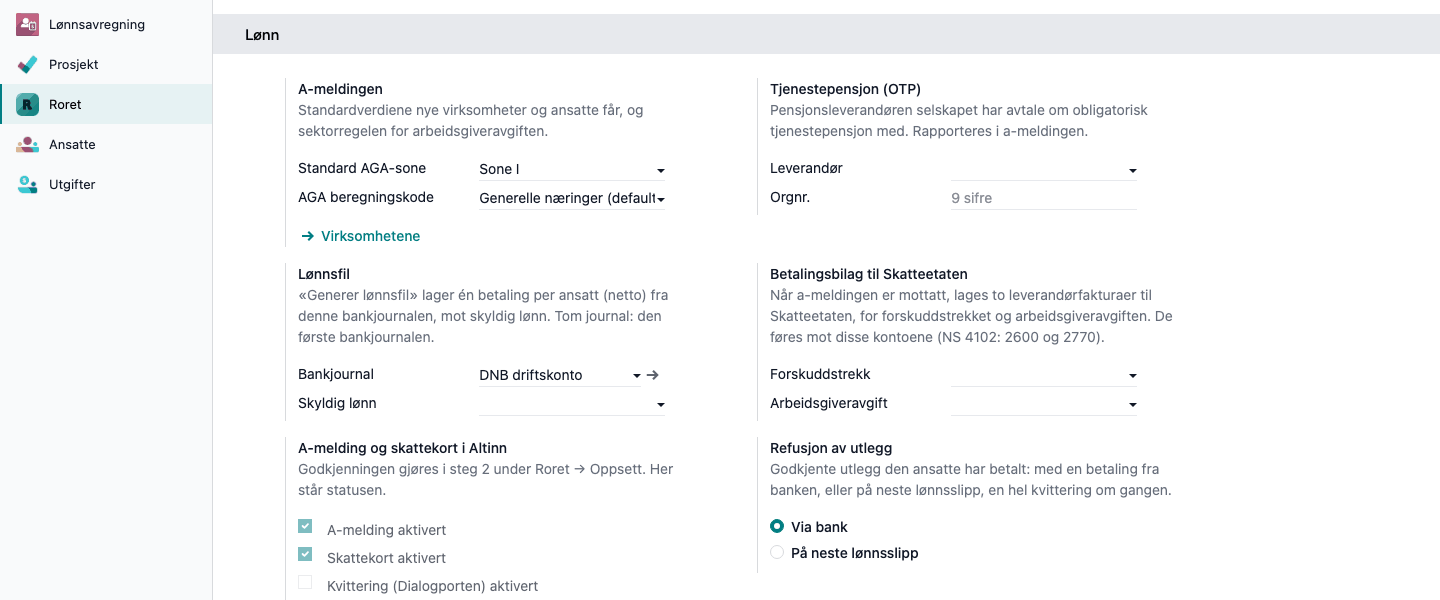
Task: Select På neste lønnsslipp radio option
Action: click(777, 552)
